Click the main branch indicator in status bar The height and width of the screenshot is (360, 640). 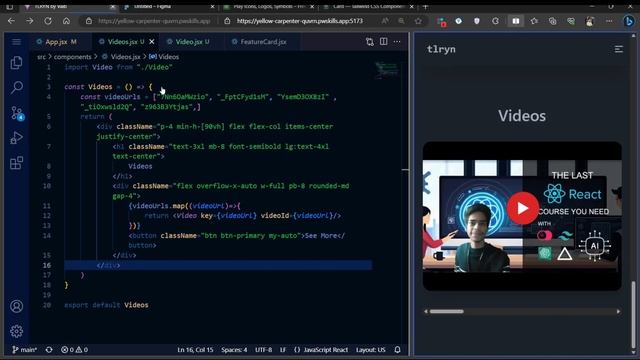point(24,350)
